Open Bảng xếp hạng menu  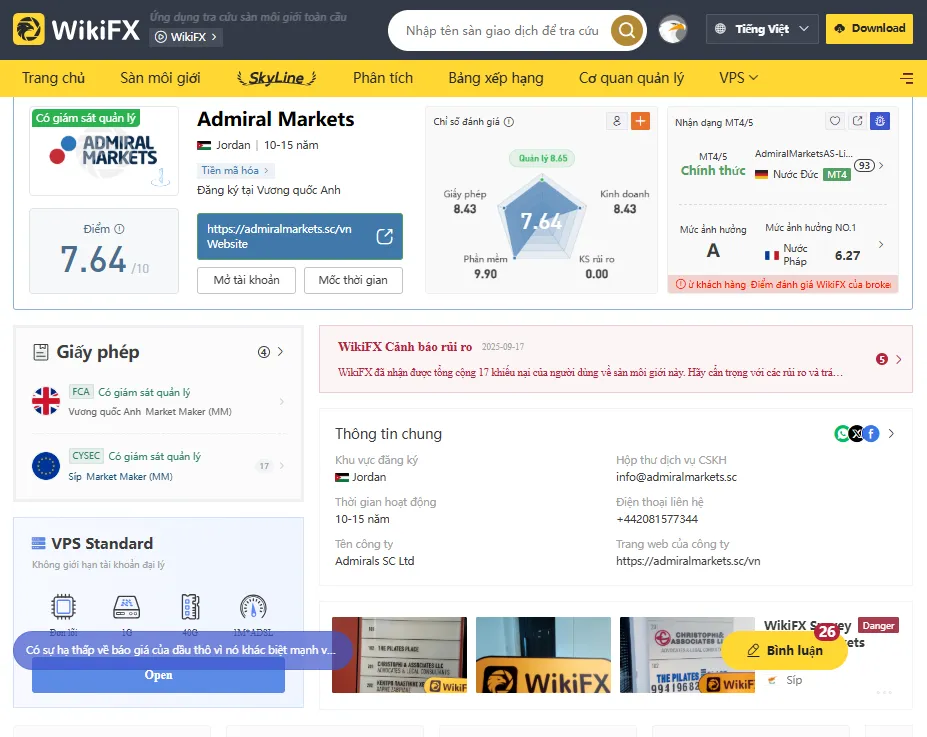click(x=496, y=77)
